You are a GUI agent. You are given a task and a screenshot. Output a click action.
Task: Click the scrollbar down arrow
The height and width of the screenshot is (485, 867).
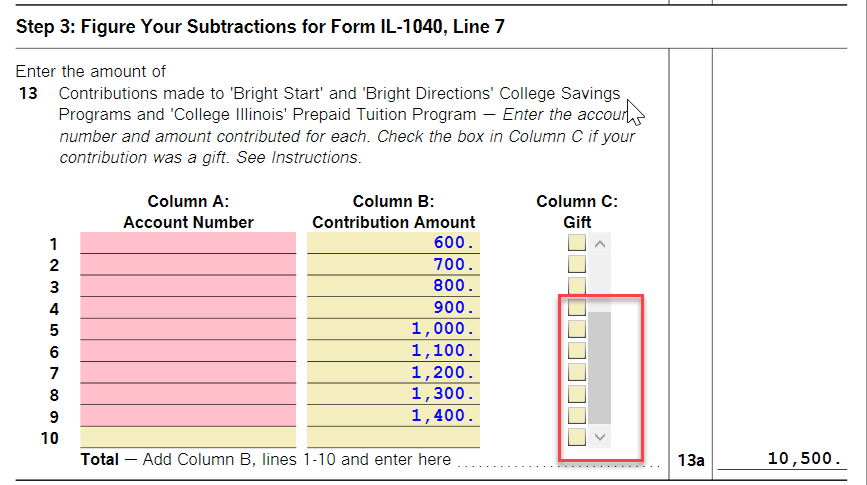[600, 437]
